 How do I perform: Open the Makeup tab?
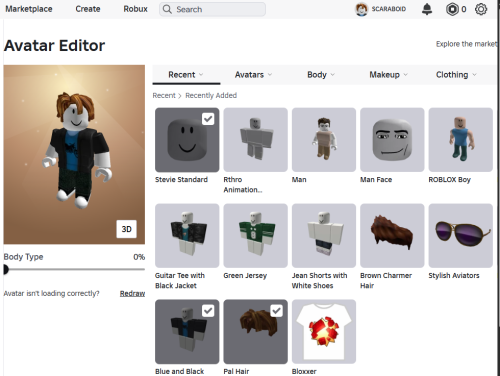(x=388, y=75)
